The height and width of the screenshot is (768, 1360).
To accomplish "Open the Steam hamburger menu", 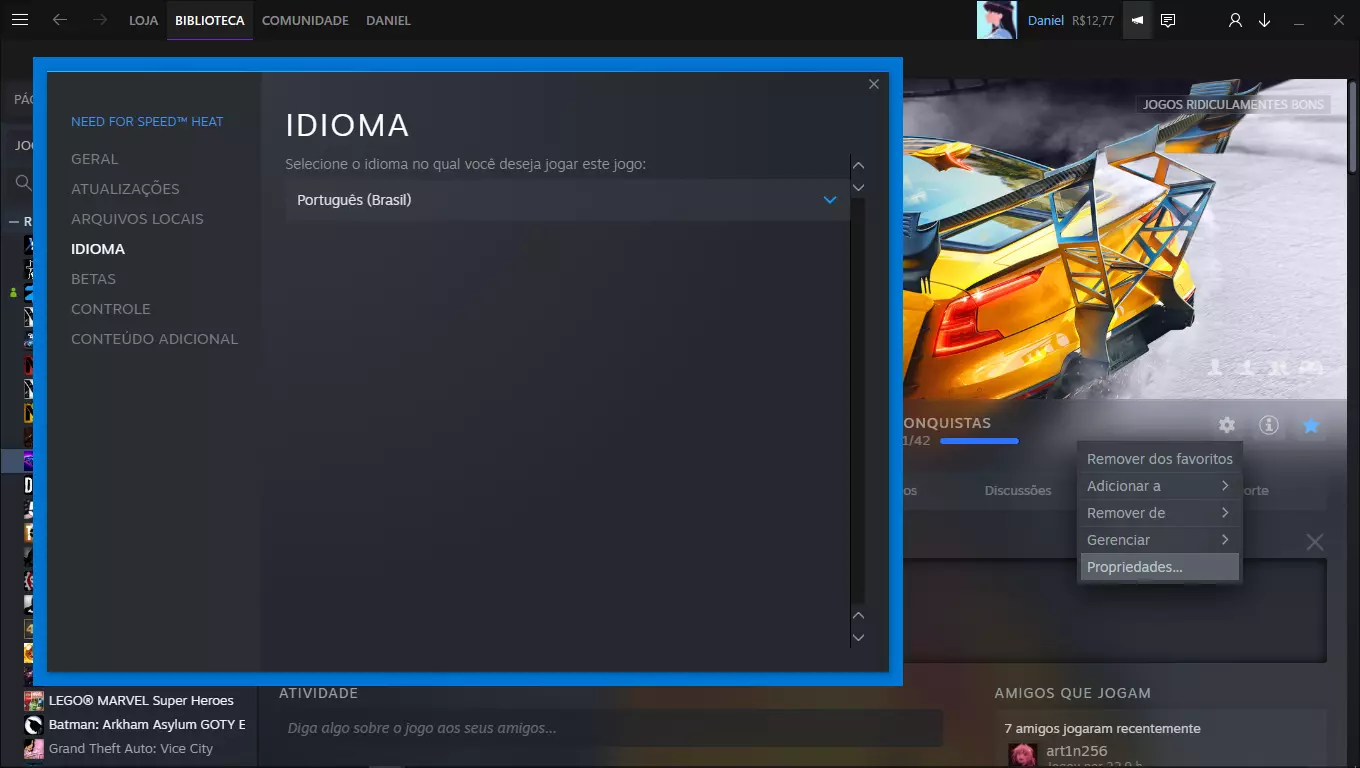I will [x=20, y=20].
